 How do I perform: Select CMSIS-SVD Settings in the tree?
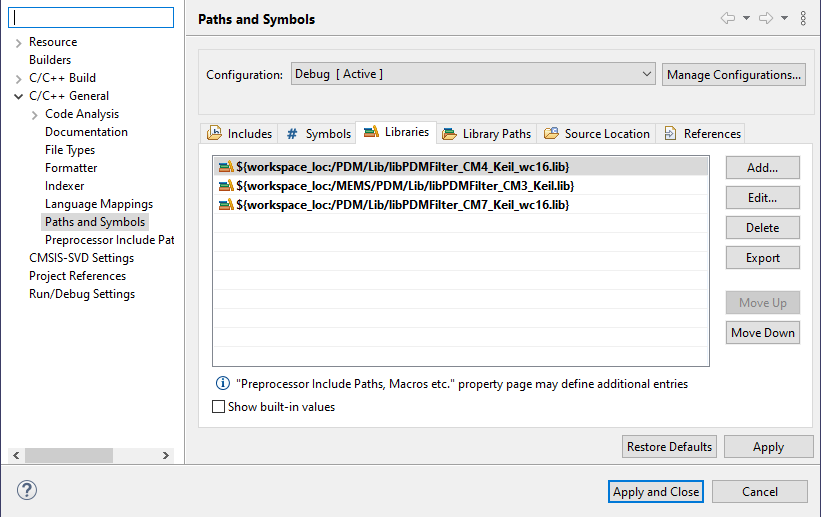click(x=81, y=258)
